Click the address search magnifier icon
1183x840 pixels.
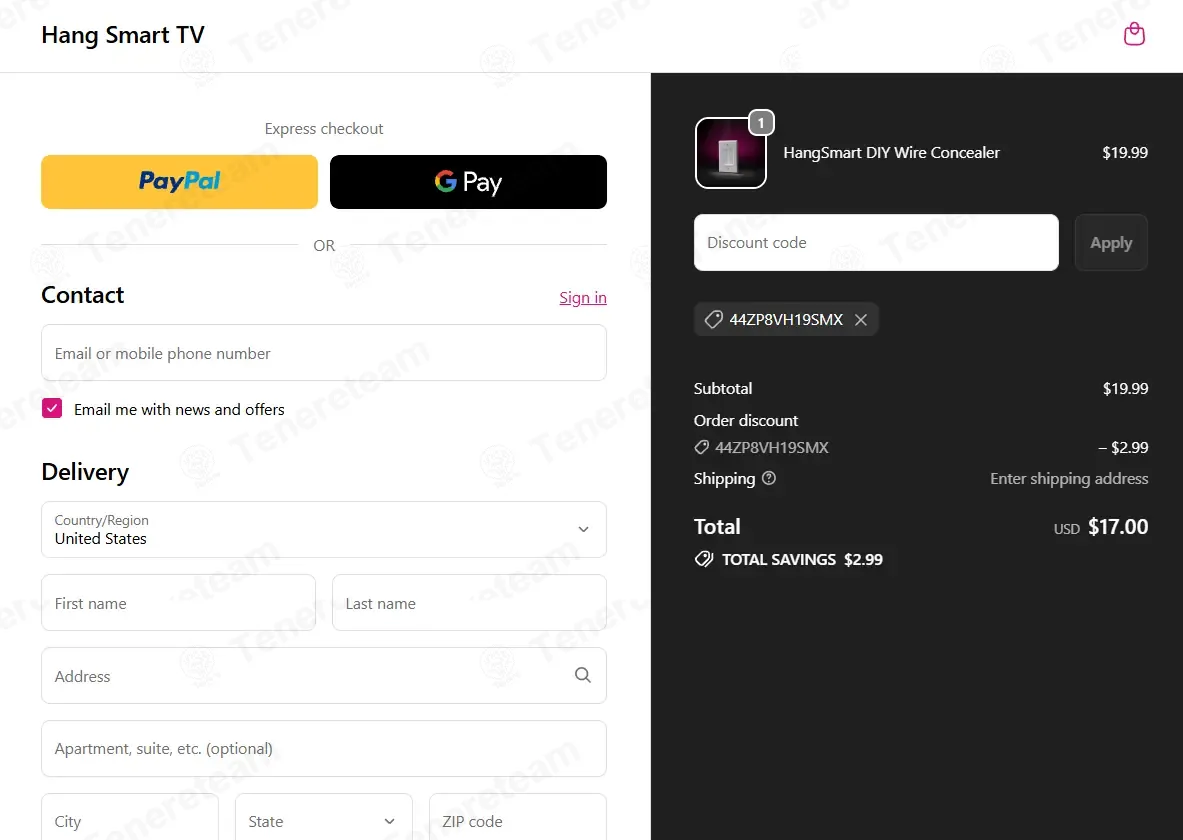pos(582,675)
